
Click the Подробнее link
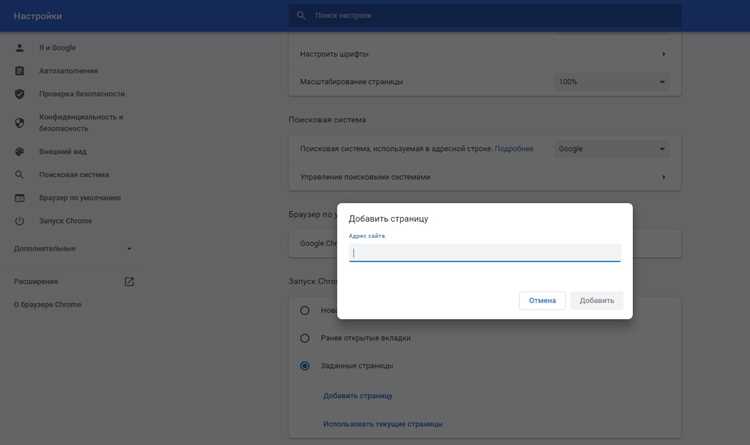[514, 149]
